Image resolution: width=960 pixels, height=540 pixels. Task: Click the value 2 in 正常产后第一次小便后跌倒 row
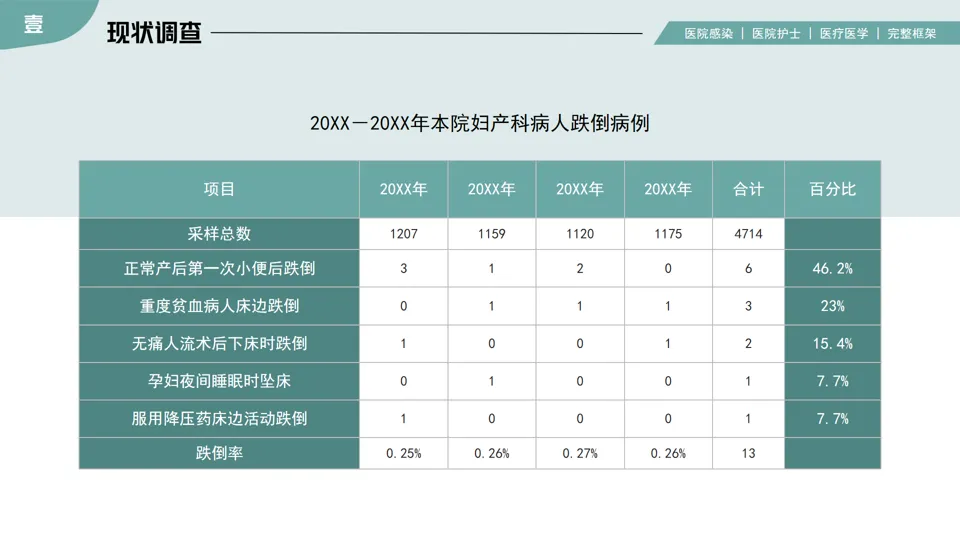click(580, 268)
